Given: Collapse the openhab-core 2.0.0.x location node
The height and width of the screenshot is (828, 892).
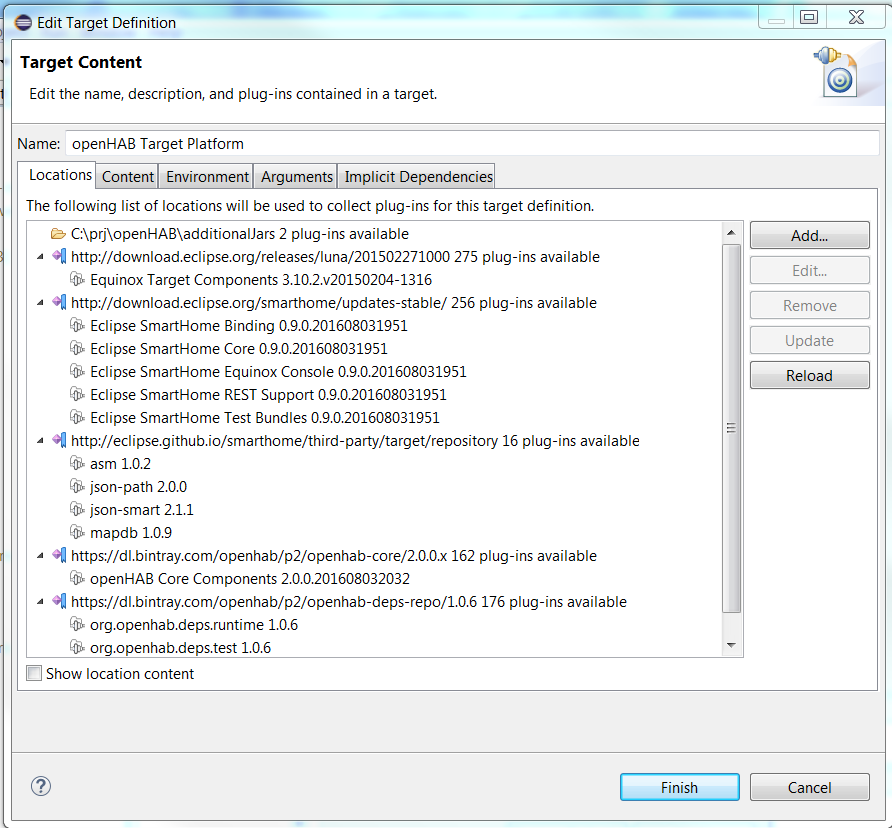Looking at the screenshot, I should coord(40,556).
